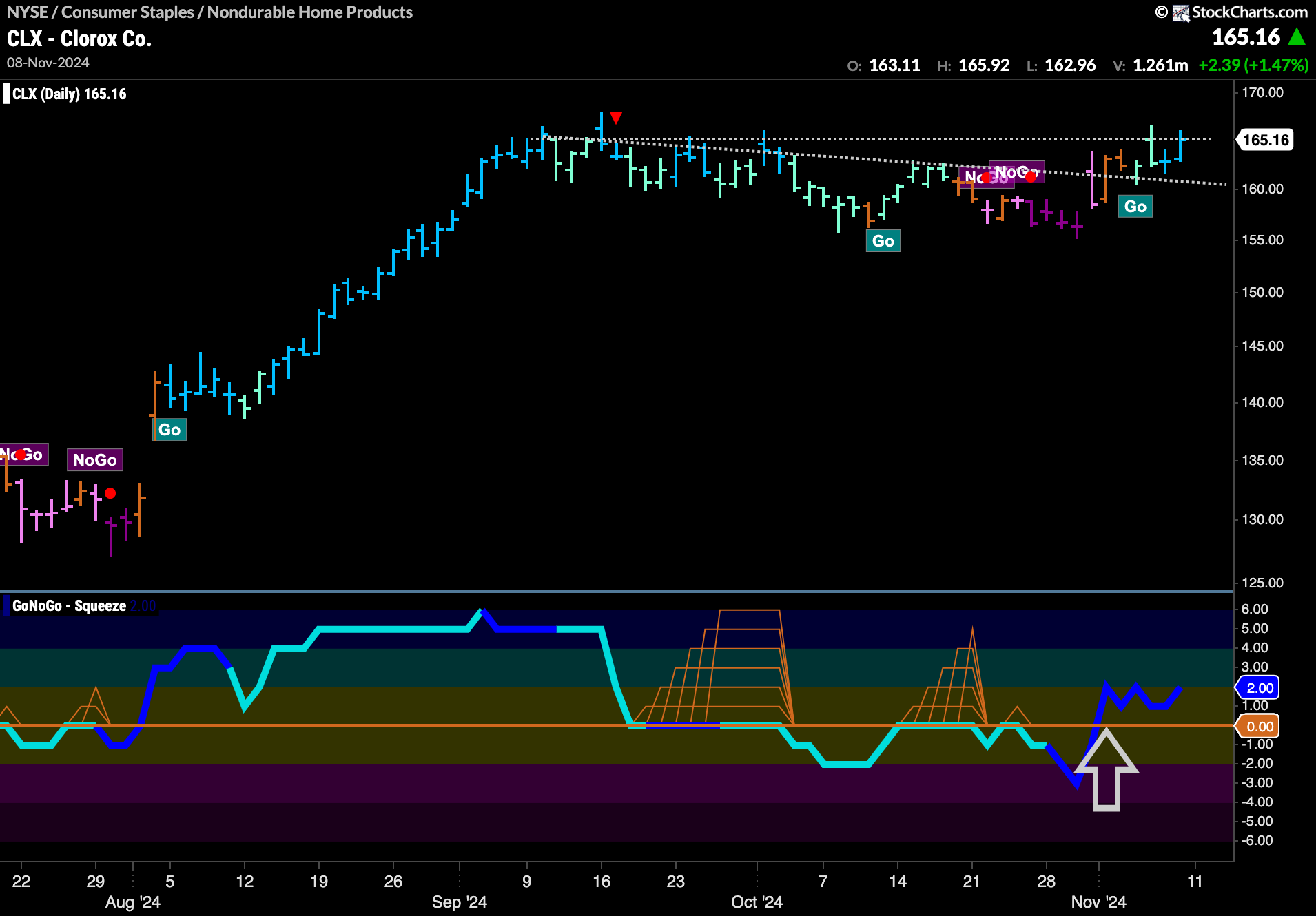The height and width of the screenshot is (916, 1316).
Task: Click the CLX - Clorox Co. title
Action: 79,39
